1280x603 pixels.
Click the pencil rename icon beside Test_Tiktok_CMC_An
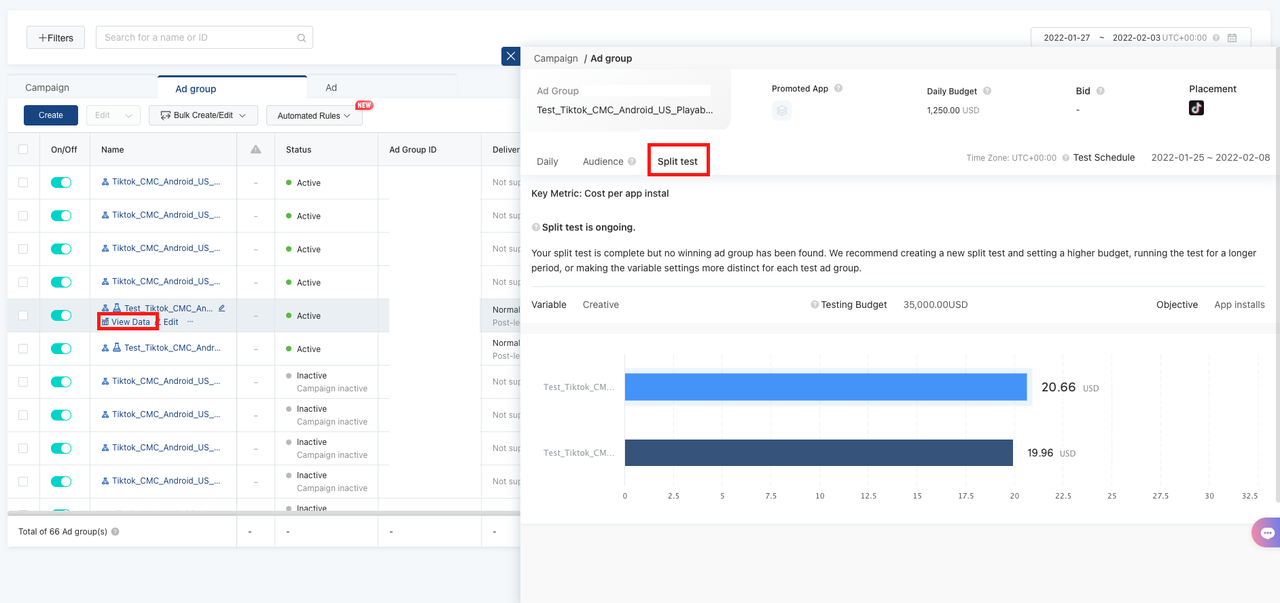222,308
